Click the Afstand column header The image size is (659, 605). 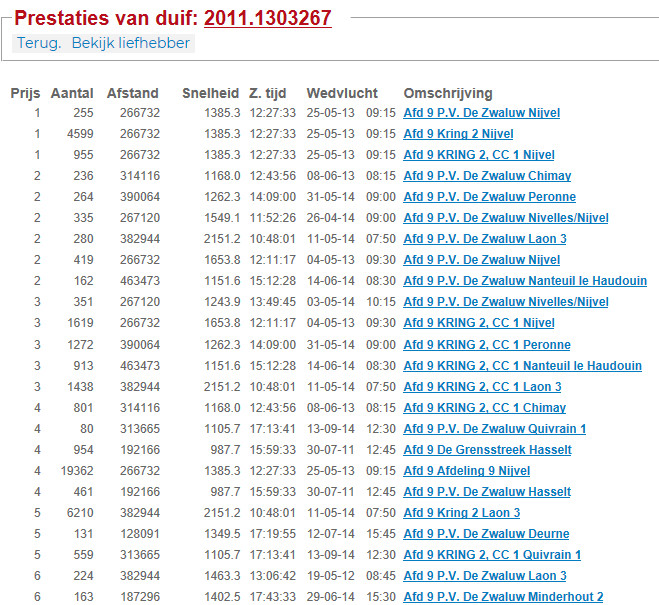pyautogui.click(x=132, y=93)
